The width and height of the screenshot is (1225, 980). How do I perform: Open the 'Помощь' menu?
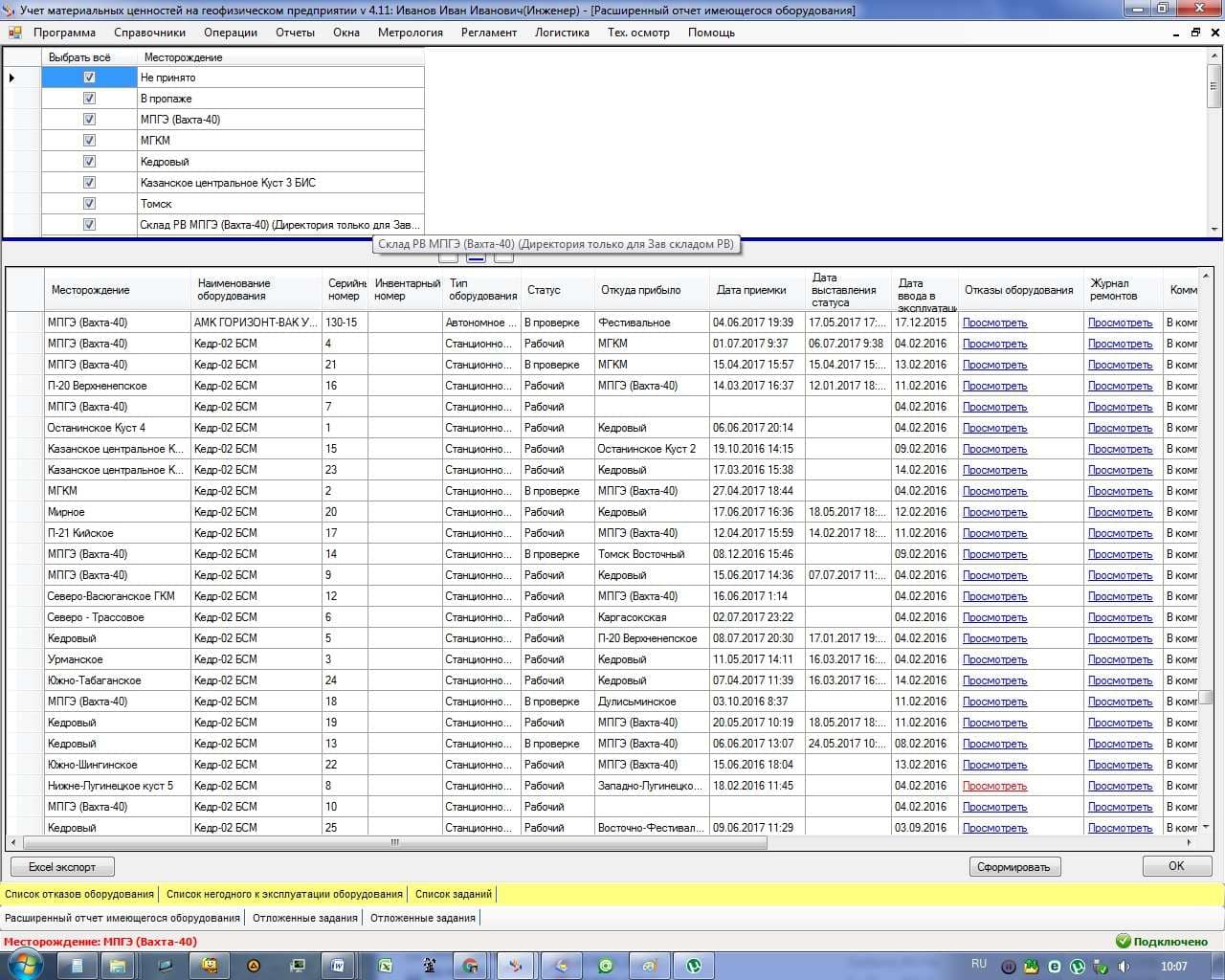click(711, 33)
